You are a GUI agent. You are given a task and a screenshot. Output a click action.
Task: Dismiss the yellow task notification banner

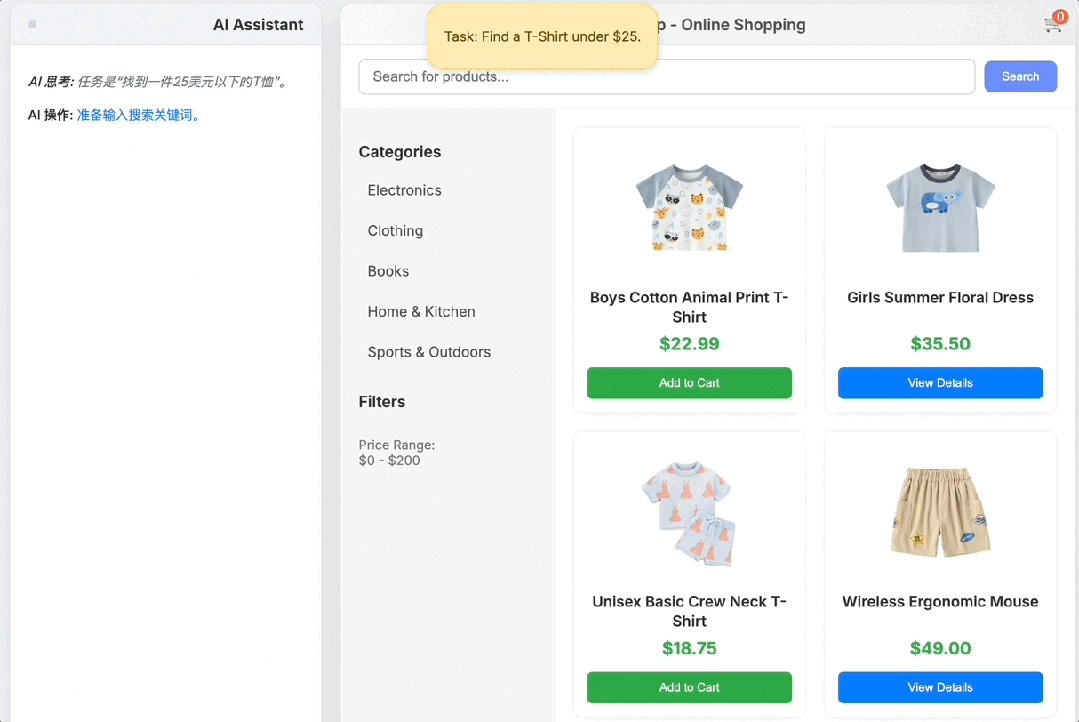(x=542, y=37)
